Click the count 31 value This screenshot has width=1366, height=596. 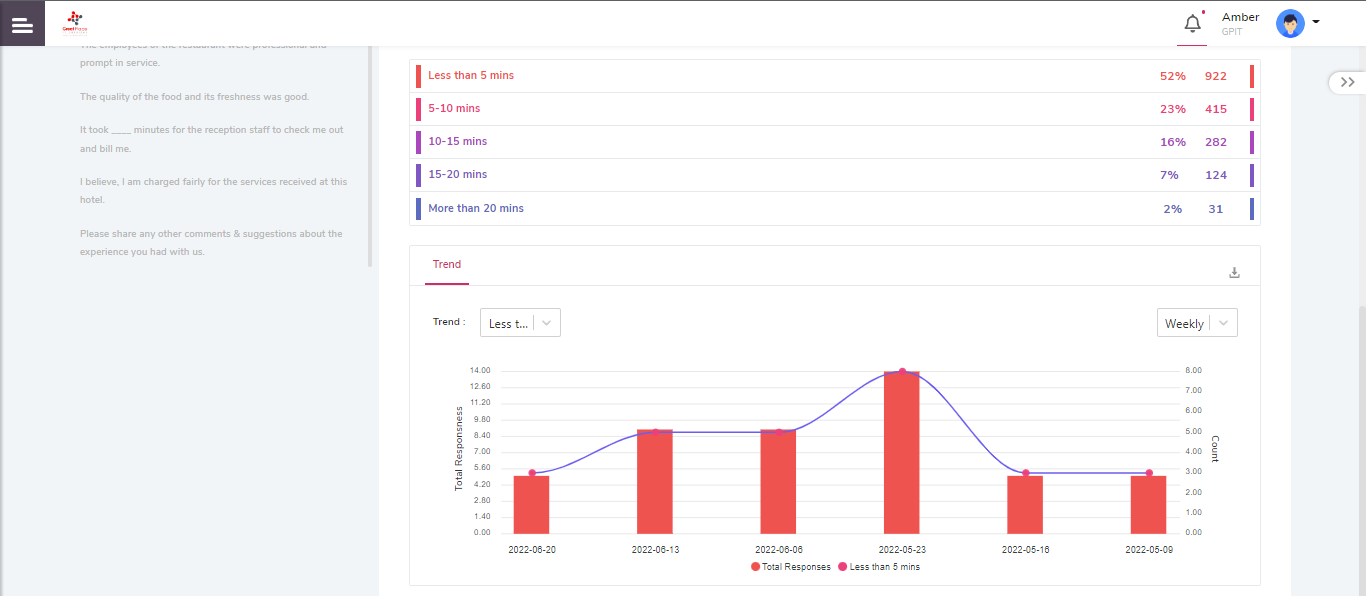point(1215,209)
